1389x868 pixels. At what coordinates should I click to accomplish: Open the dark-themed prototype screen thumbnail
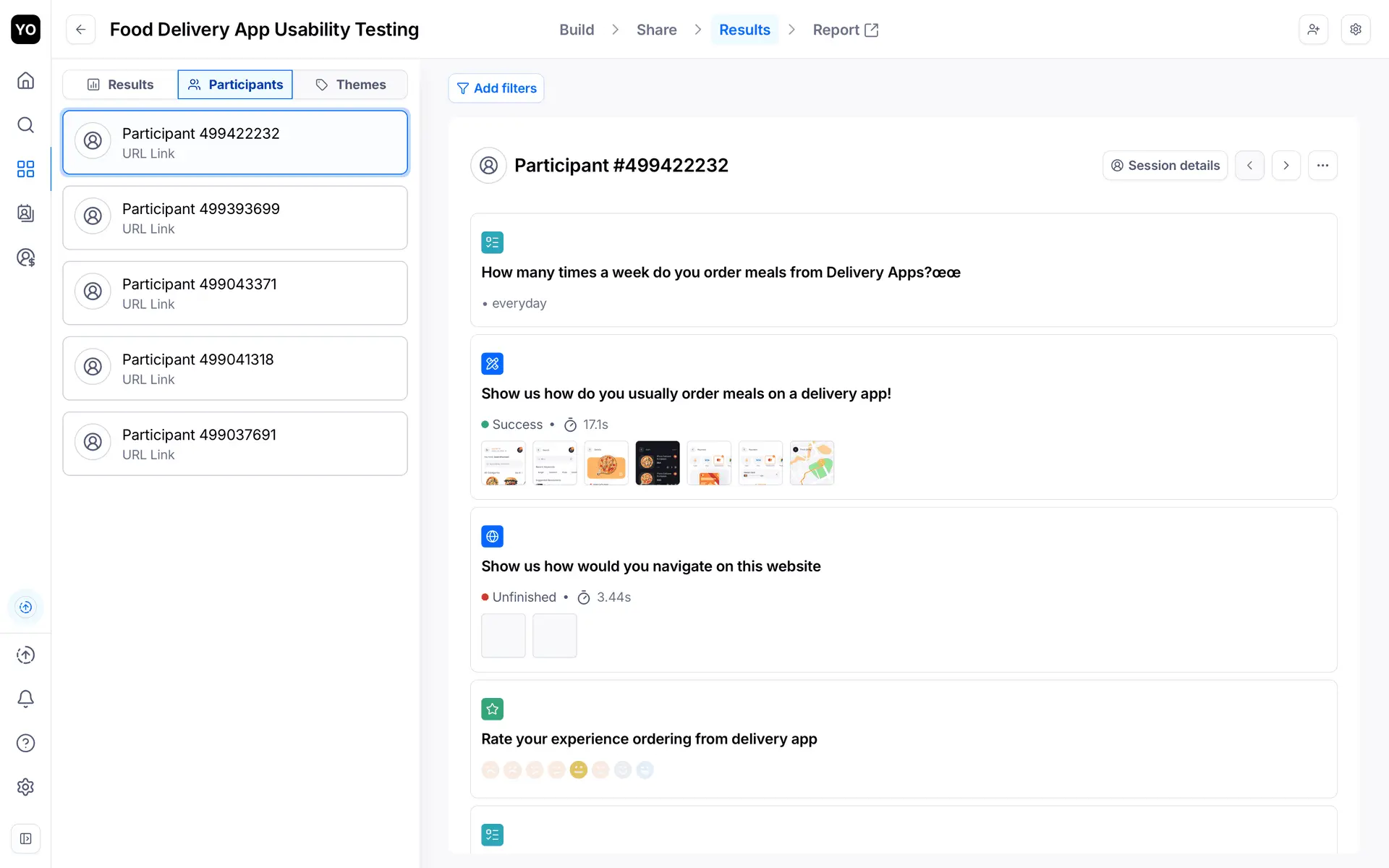[x=657, y=463]
